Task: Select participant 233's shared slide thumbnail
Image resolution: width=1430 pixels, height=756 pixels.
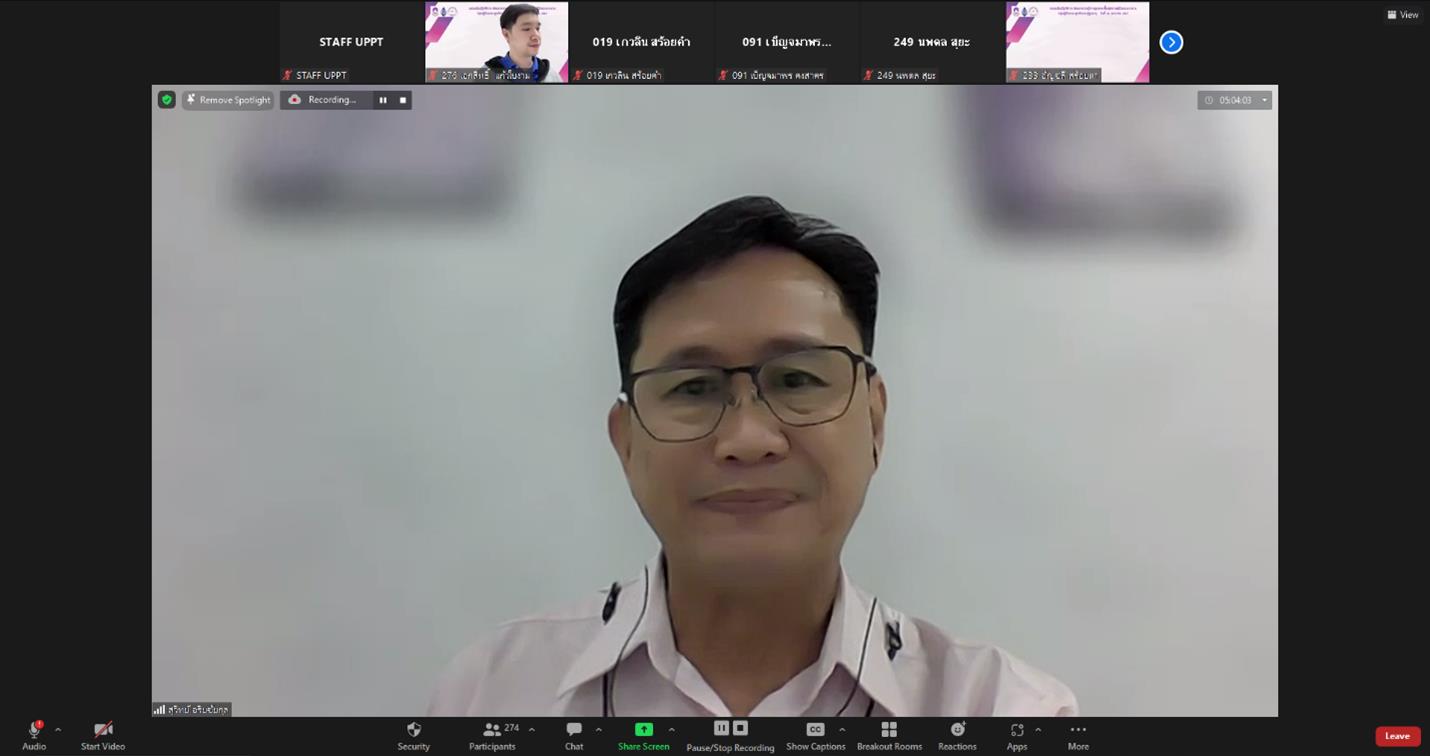Action: [x=1077, y=42]
